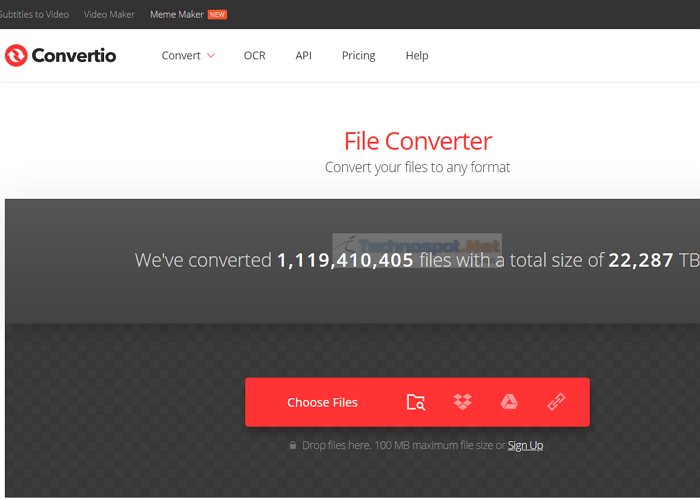This screenshot has width=700, height=500.
Task: Open the API menu item
Action: click(x=304, y=55)
